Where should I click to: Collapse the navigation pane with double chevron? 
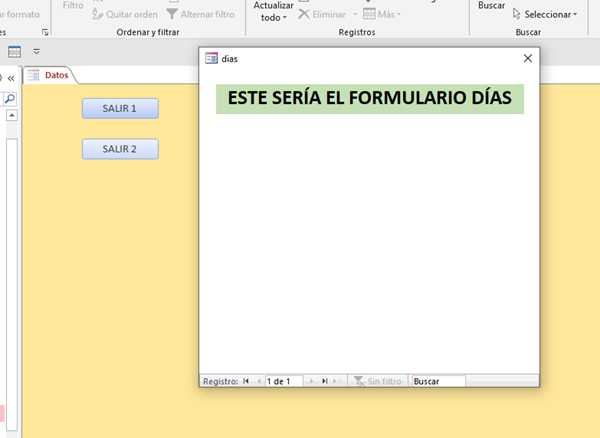11,77
